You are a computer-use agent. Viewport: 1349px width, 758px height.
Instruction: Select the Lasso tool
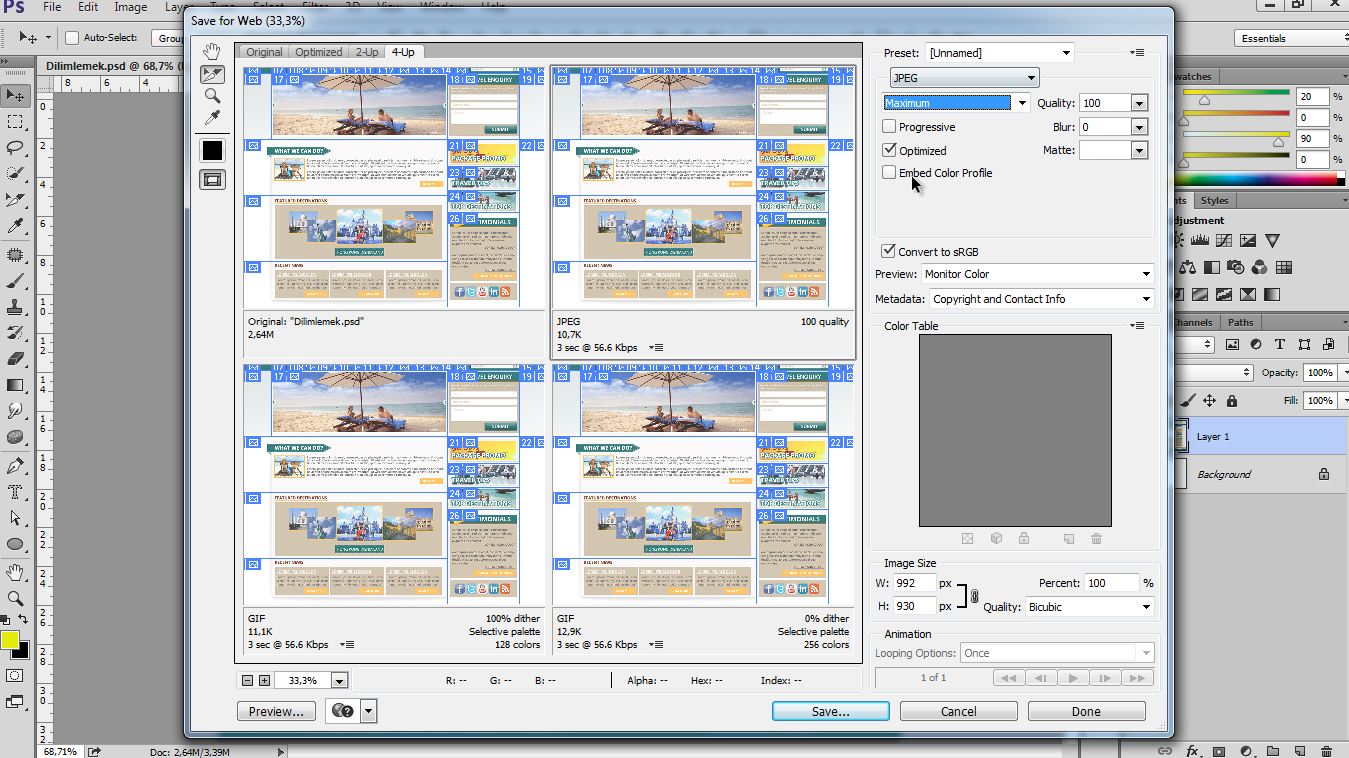tap(15, 148)
